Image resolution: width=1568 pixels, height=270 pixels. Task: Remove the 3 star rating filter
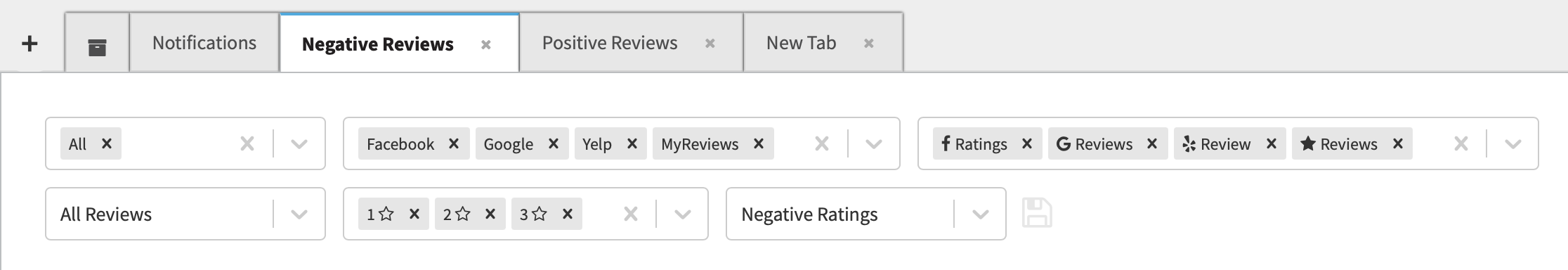[x=568, y=214]
